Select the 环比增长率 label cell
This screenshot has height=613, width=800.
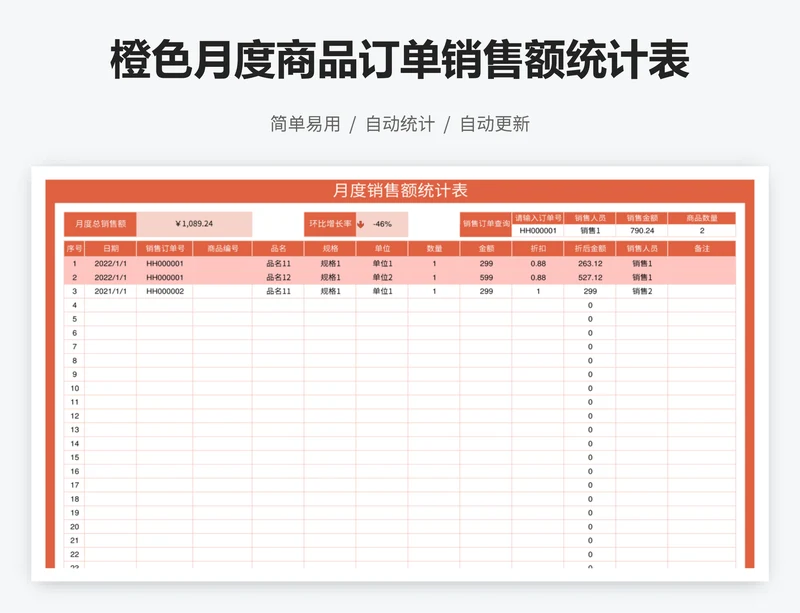pos(330,224)
